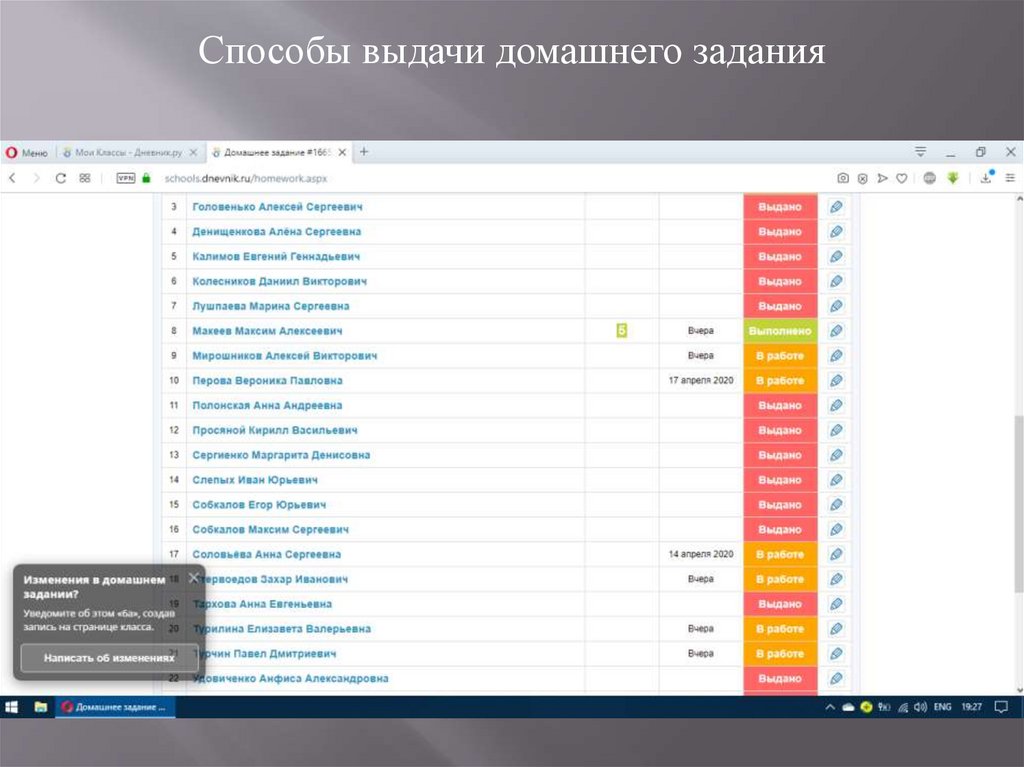Click Домашнее задание Opera taskbar button
The width and height of the screenshot is (1024, 767).
point(116,707)
